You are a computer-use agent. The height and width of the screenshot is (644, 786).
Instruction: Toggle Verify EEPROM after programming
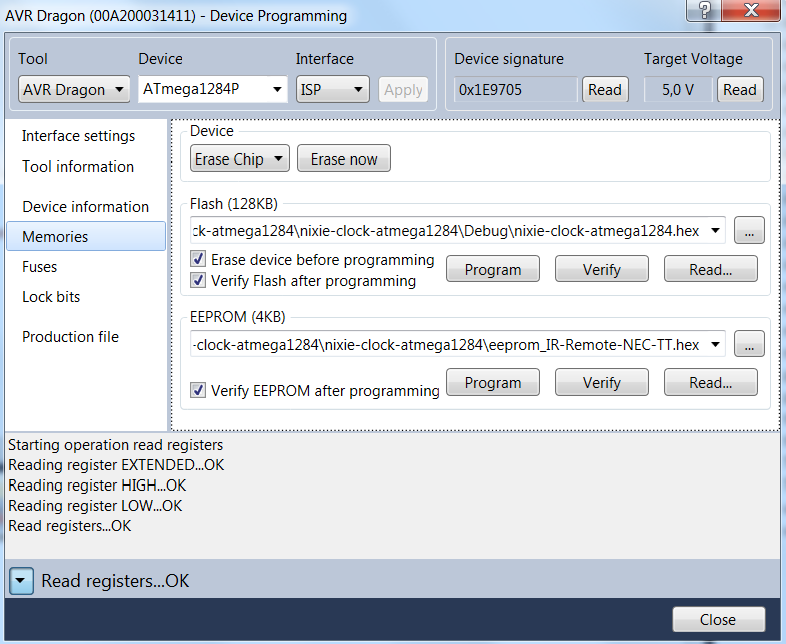tap(198, 390)
